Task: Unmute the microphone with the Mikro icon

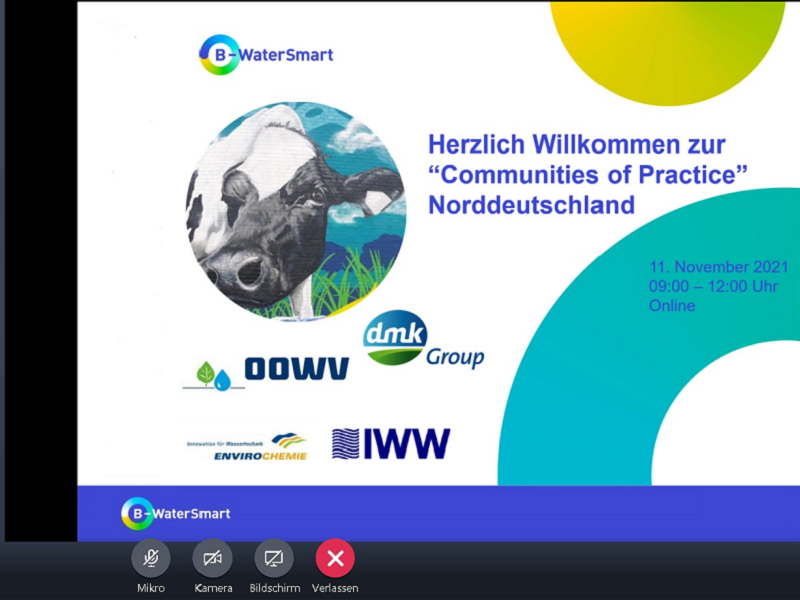Action: click(151, 558)
